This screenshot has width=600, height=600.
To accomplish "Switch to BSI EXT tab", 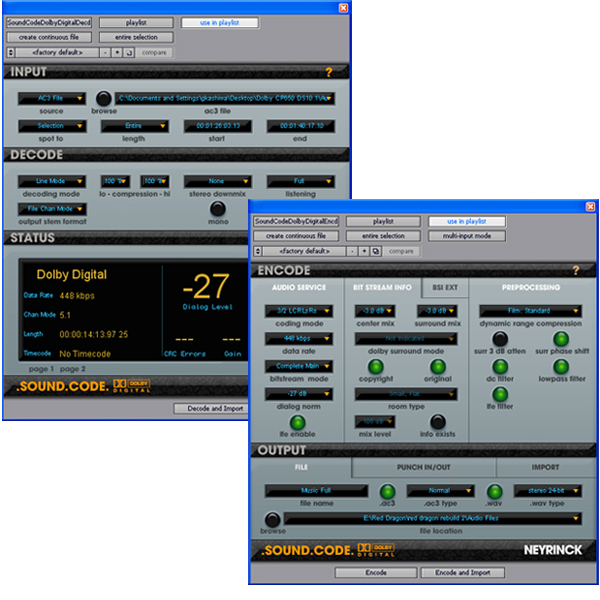I will coord(445,287).
